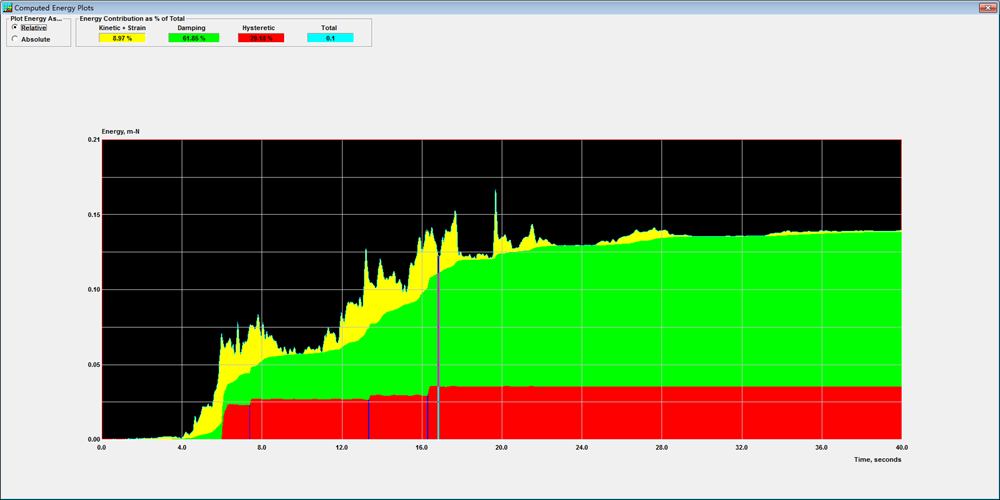Click the 'Plot Energy As...' group label
The width and height of the screenshot is (1000, 500).
35,18
